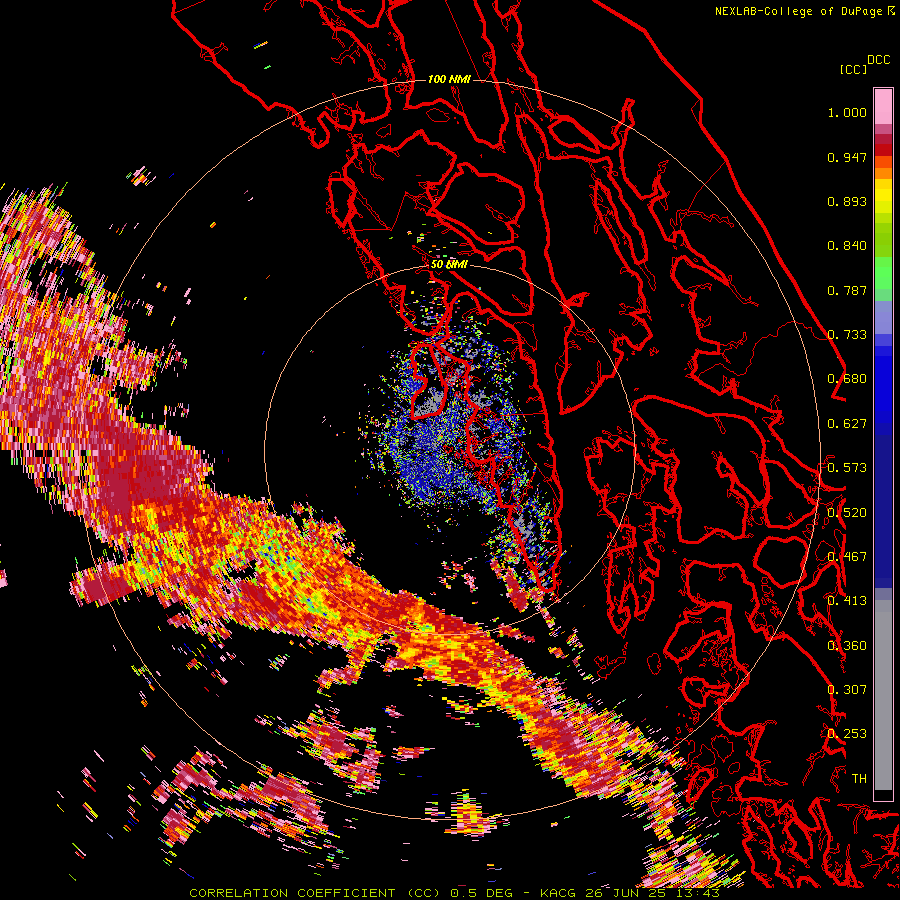Click the 0.733 scale value
This screenshot has width=900, height=900.
pos(847,335)
